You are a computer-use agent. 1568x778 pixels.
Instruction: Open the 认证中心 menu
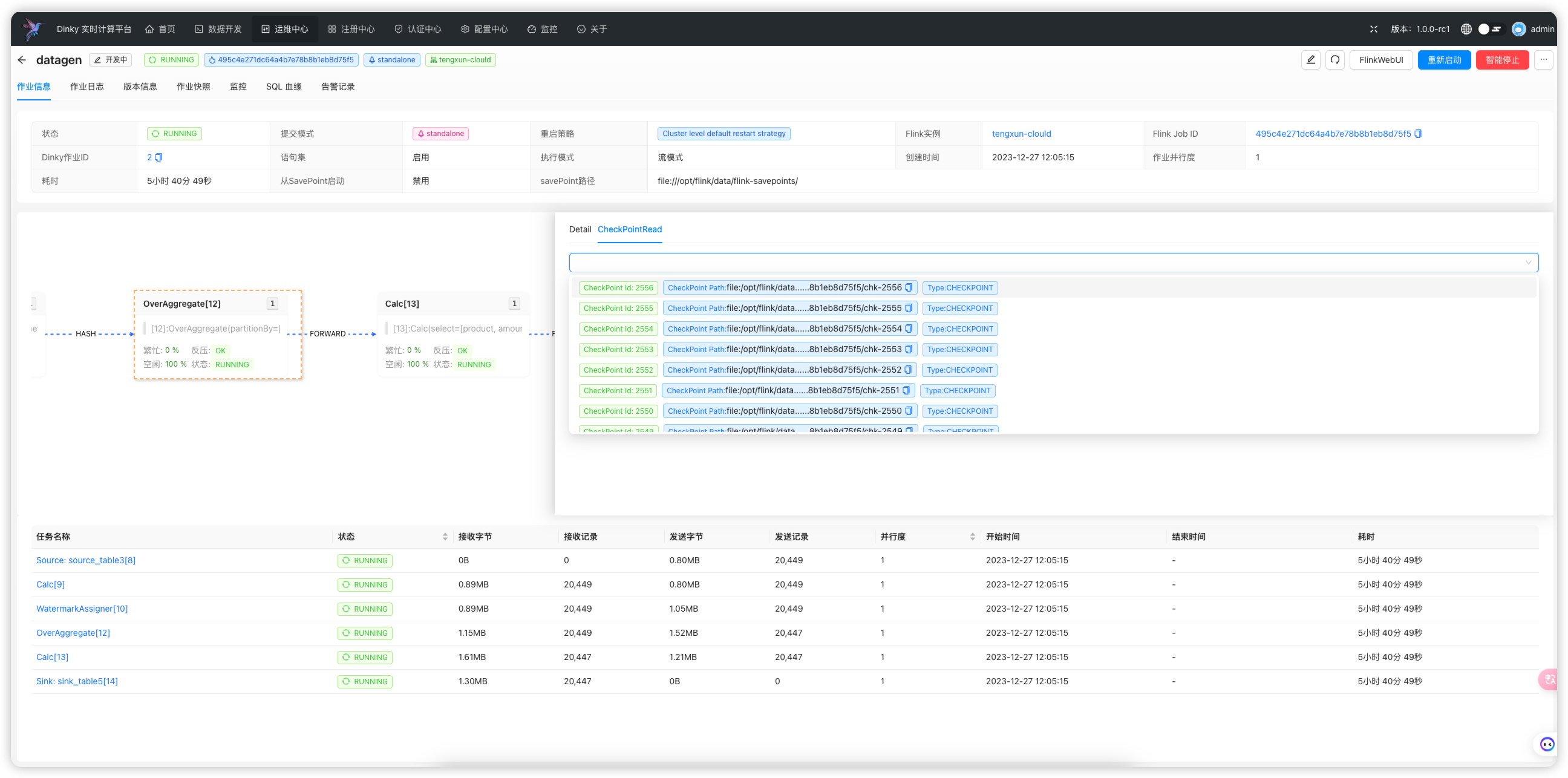417,28
